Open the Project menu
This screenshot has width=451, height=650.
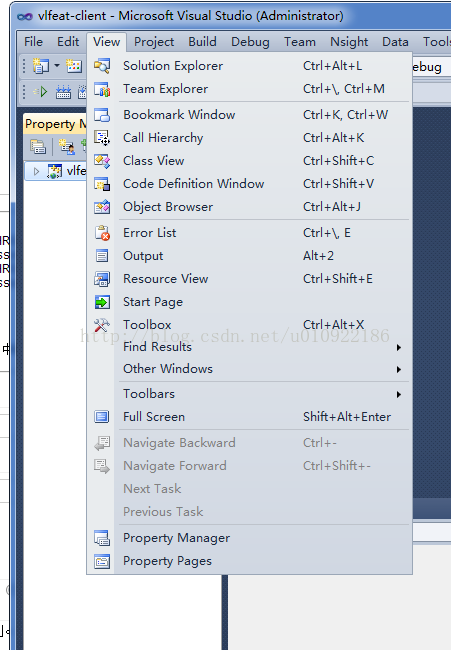(154, 42)
